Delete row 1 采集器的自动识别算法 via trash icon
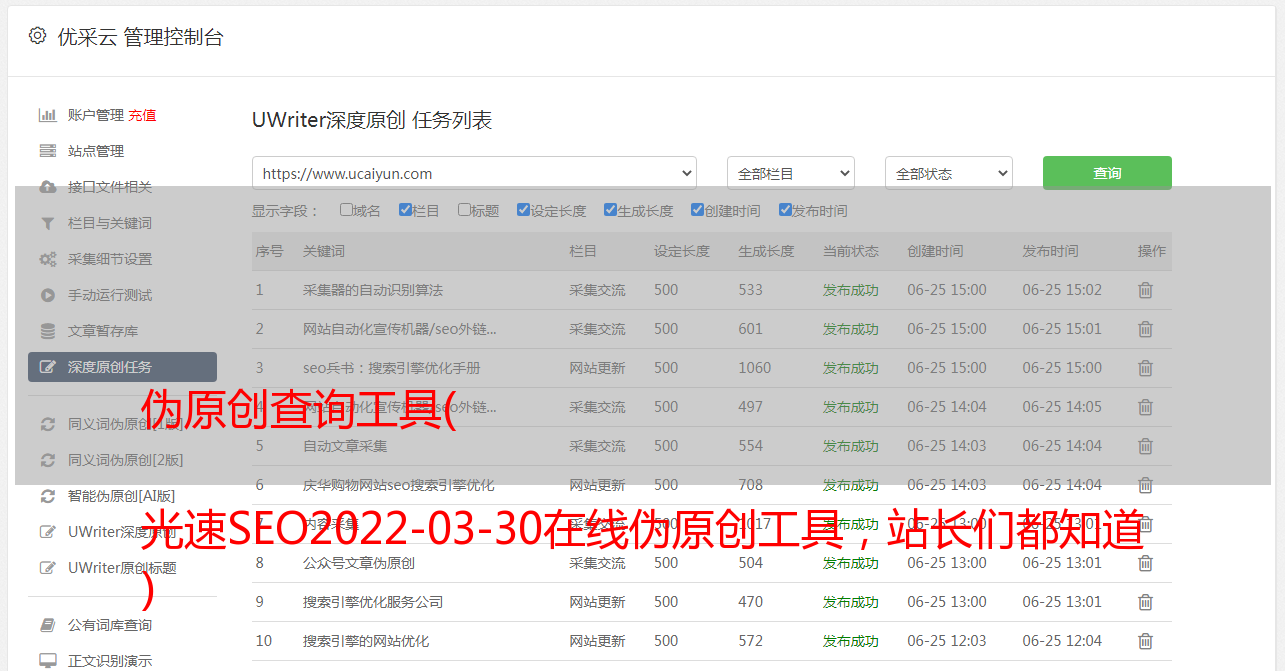Image resolution: width=1285 pixels, height=671 pixels. (x=1145, y=290)
